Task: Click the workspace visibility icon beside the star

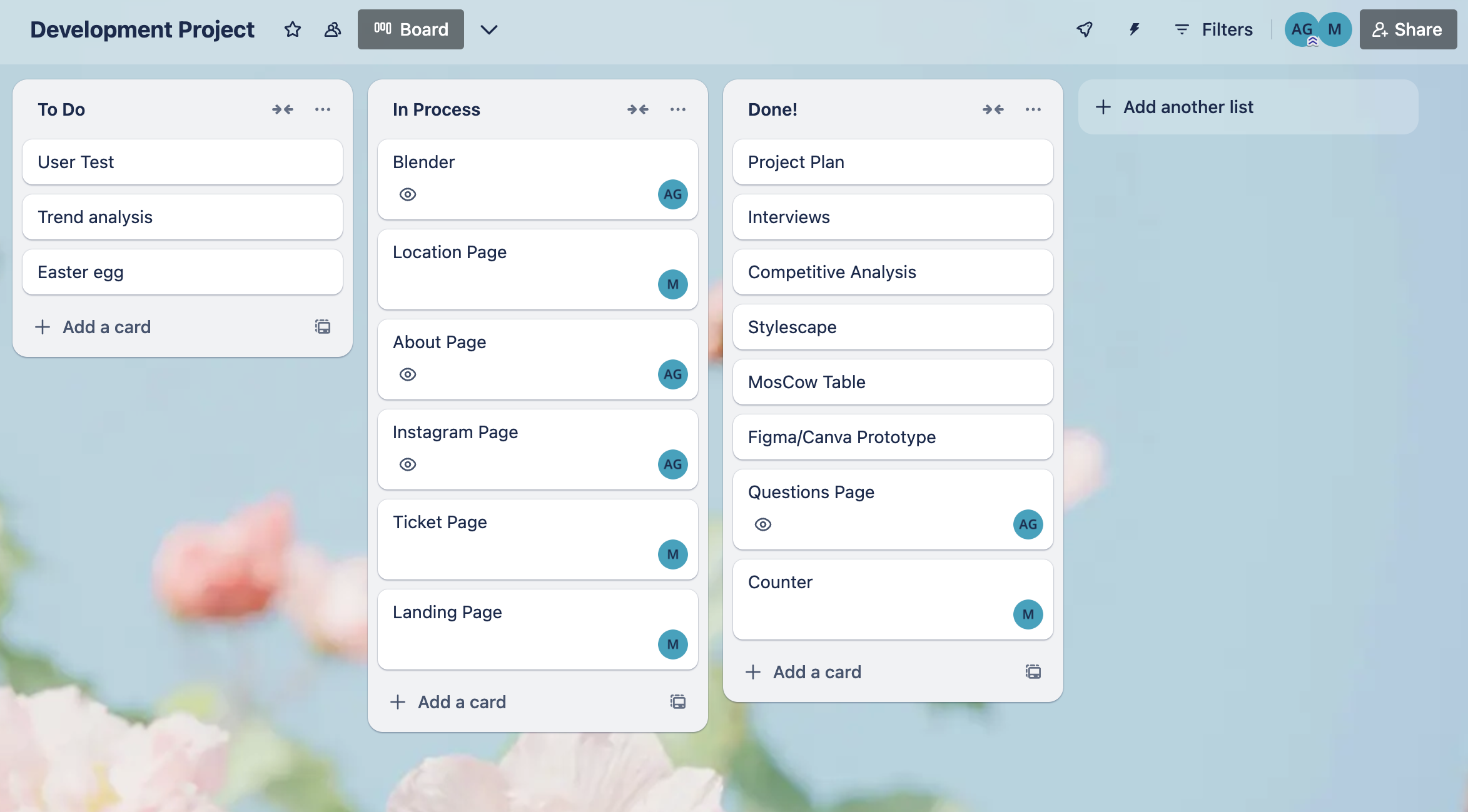Action: (x=332, y=29)
